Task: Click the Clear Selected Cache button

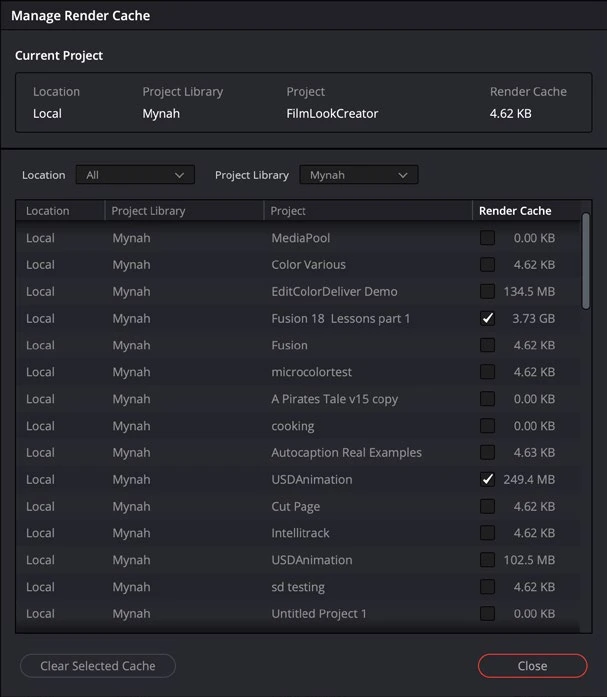Action: [98, 666]
